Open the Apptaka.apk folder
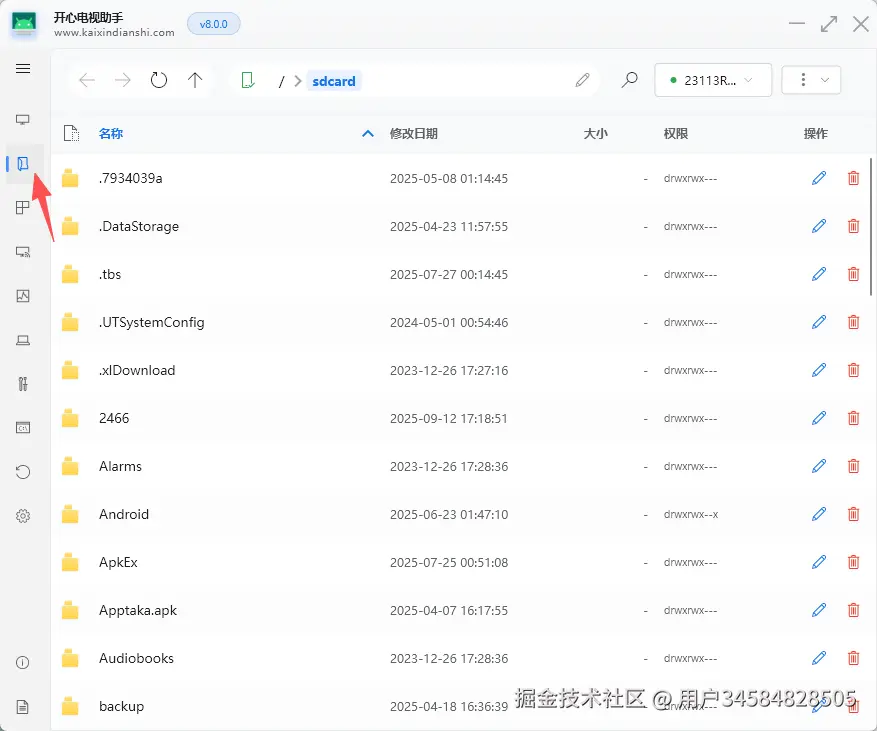This screenshot has width=877, height=731. click(138, 611)
